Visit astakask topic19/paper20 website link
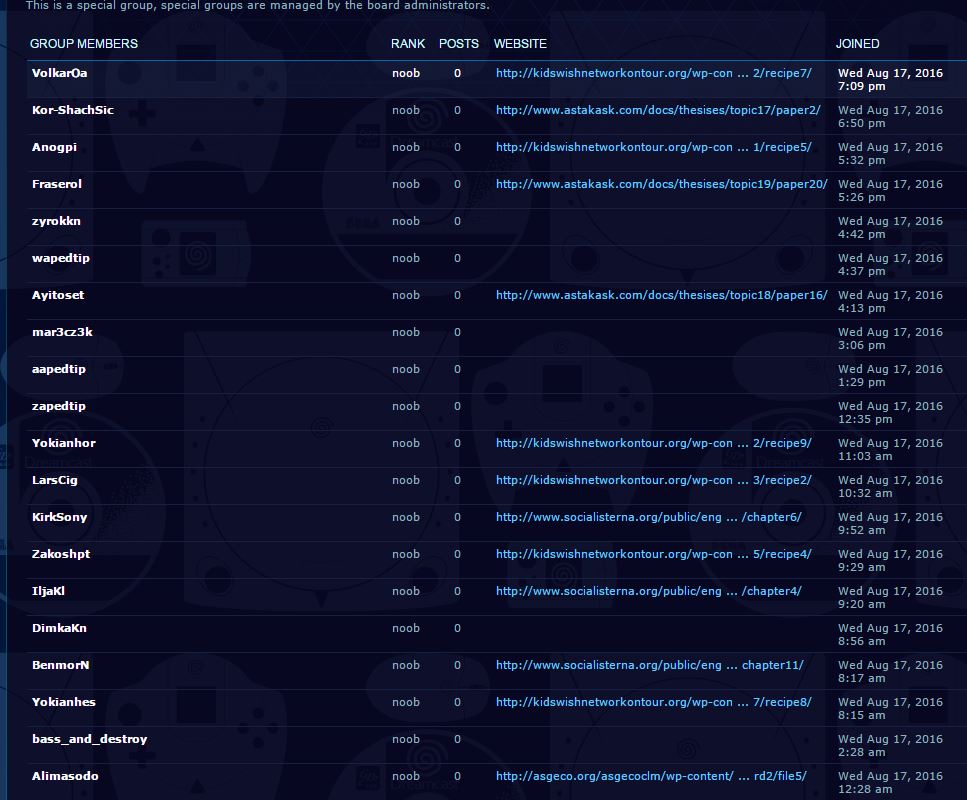This screenshot has height=800, width=967. tap(662, 184)
